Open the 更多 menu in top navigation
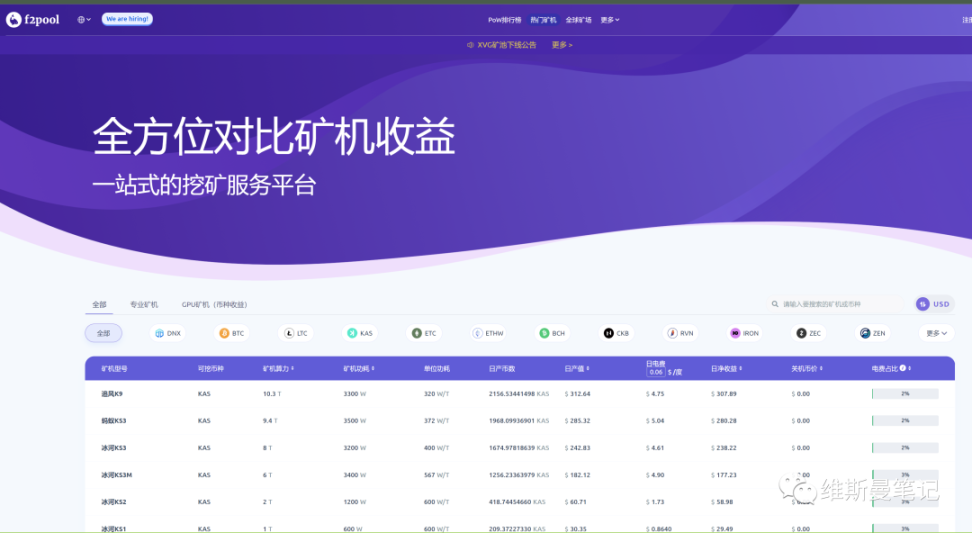972x533 pixels. [x=610, y=20]
